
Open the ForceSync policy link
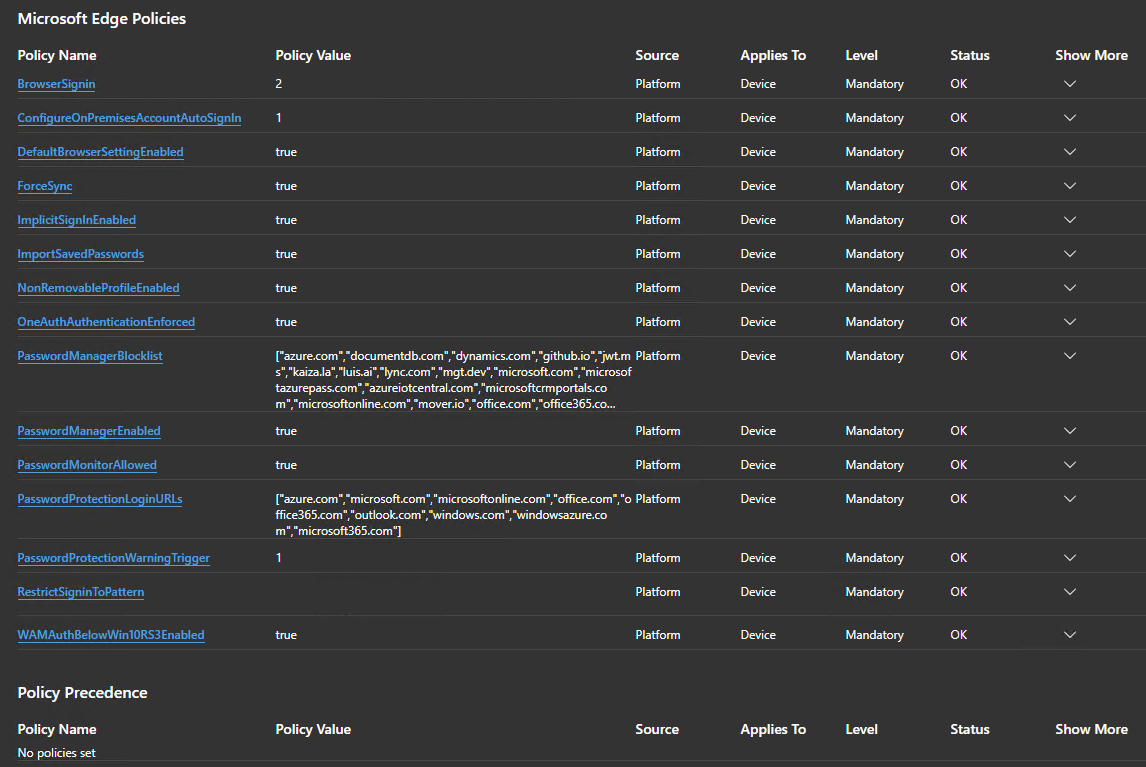tap(45, 186)
